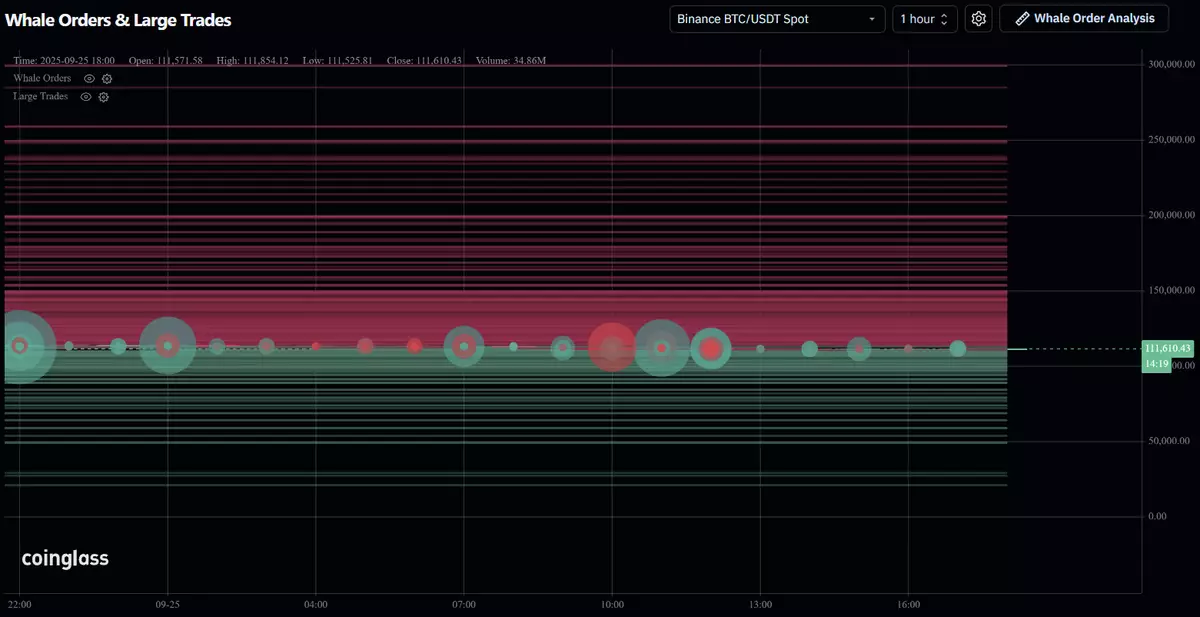
Task: Click the 10:00 time axis label
Action: coord(612,605)
